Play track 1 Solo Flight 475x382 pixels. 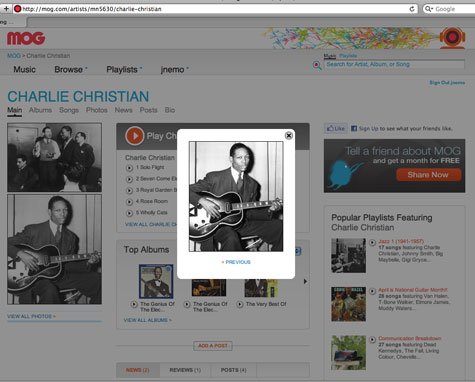pyautogui.click(x=129, y=168)
